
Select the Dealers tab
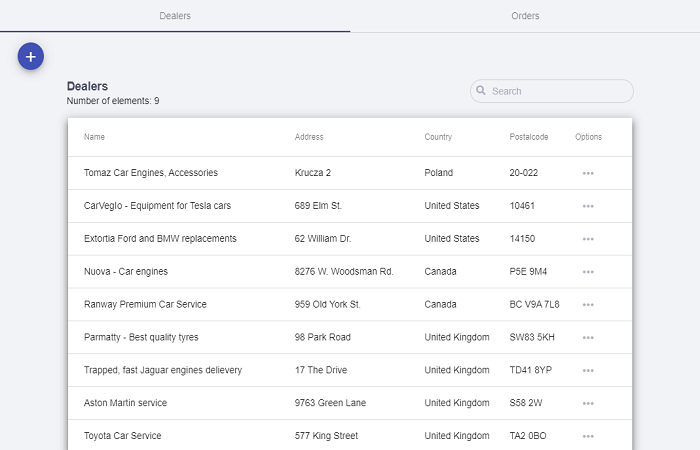tap(175, 16)
